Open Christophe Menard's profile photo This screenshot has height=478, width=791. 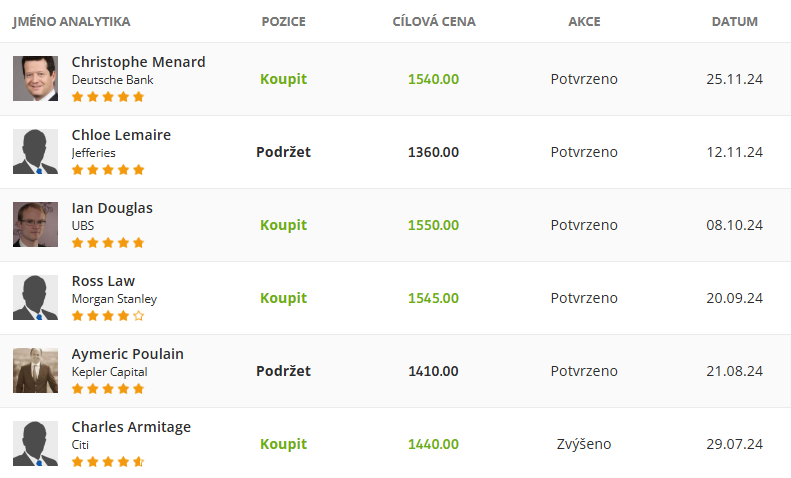click(x=35, y=79)
